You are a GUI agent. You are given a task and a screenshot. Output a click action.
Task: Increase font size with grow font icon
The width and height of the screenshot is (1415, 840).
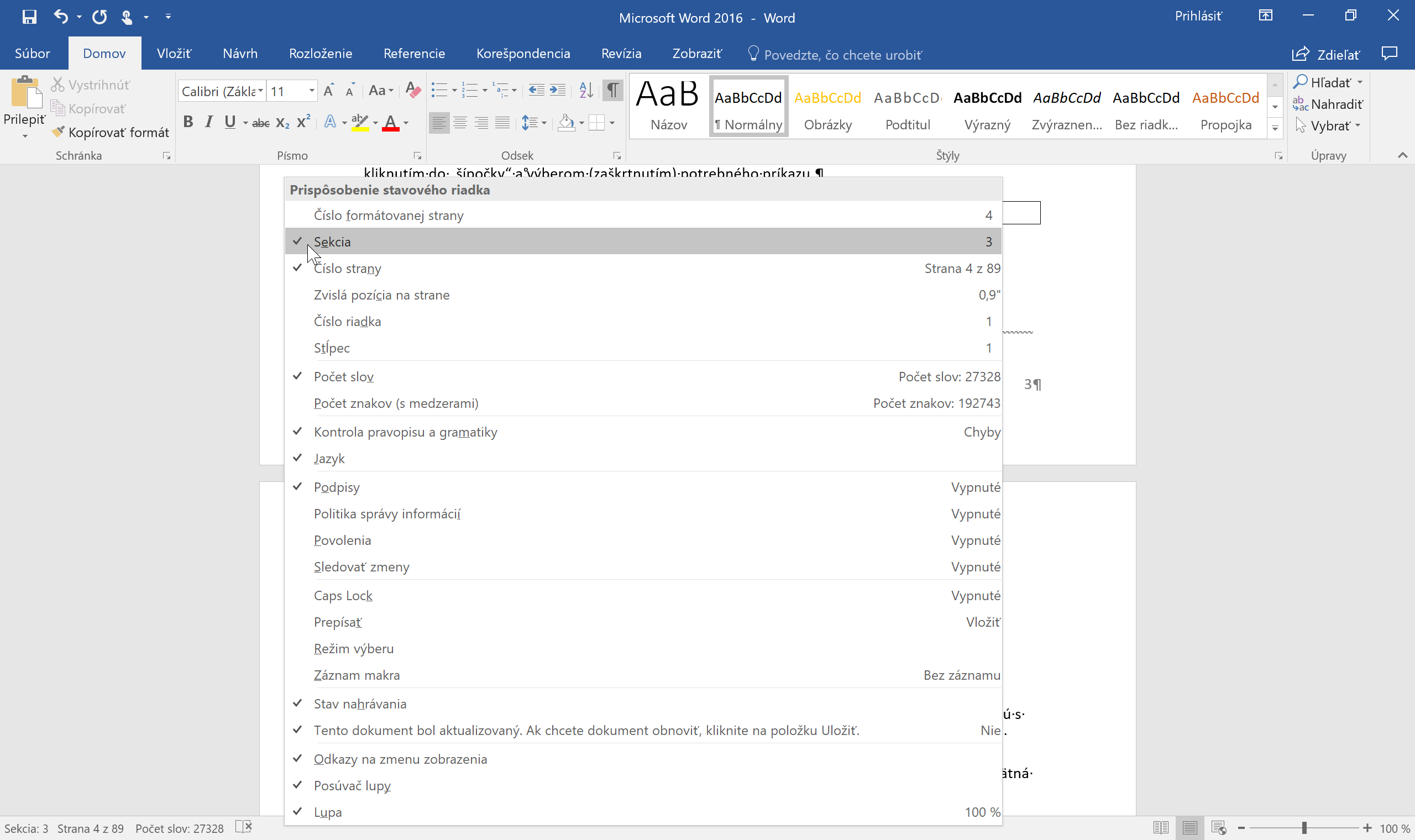329,91
